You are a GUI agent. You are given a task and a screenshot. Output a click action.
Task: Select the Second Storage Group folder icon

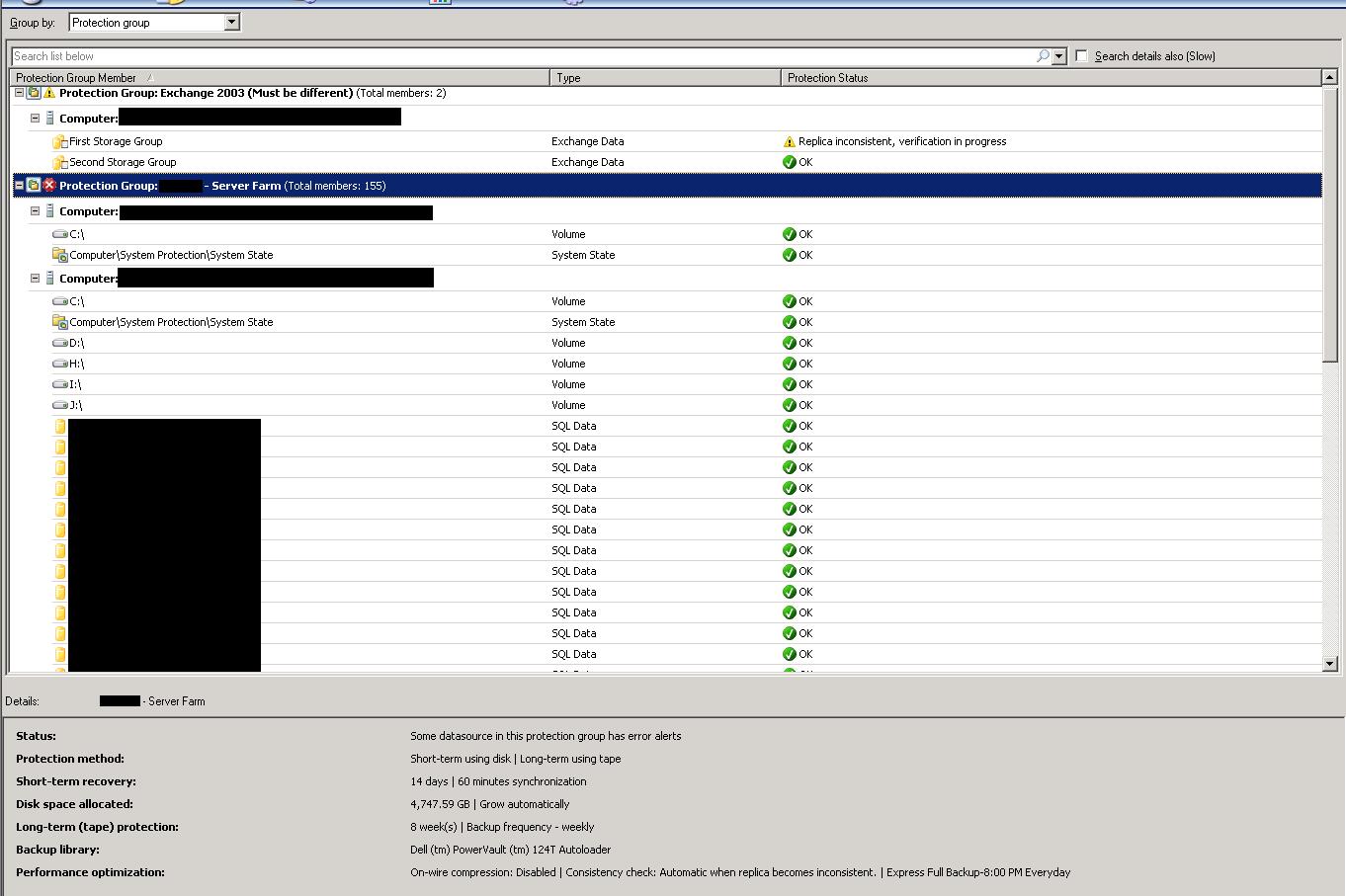[x=59, y=162]
